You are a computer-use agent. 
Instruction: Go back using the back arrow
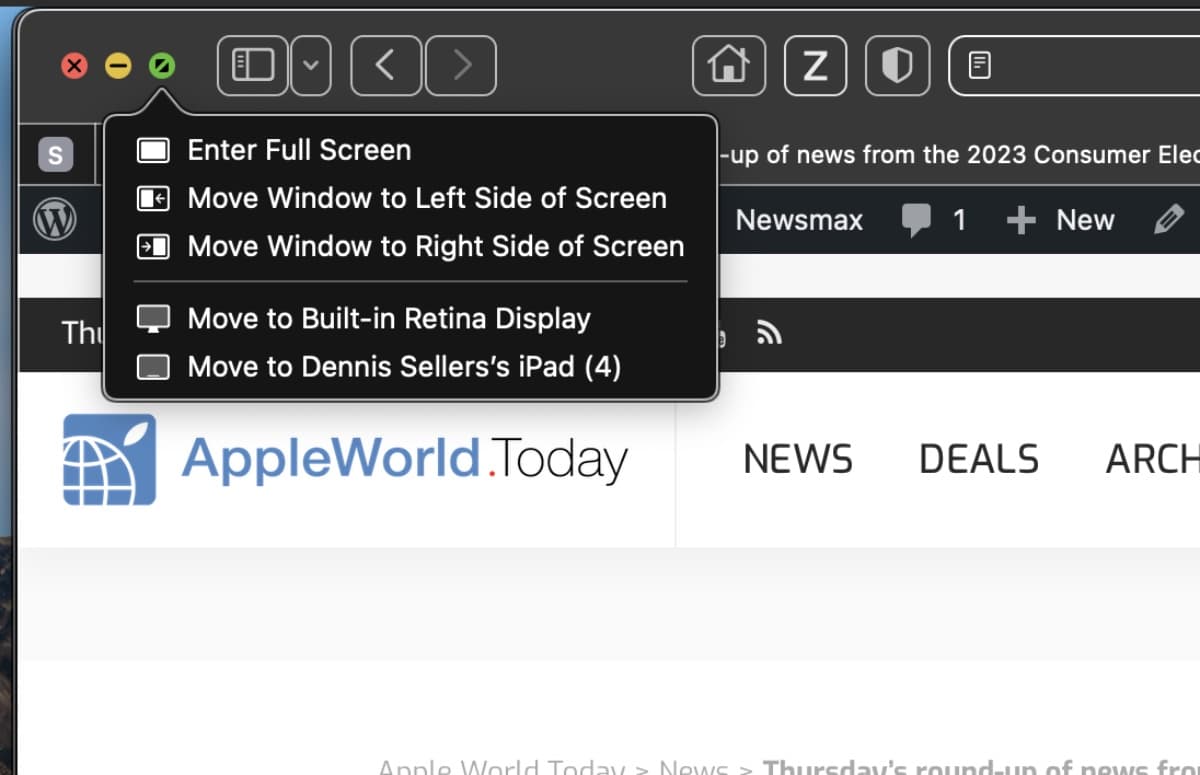click(x=387, y=66)
